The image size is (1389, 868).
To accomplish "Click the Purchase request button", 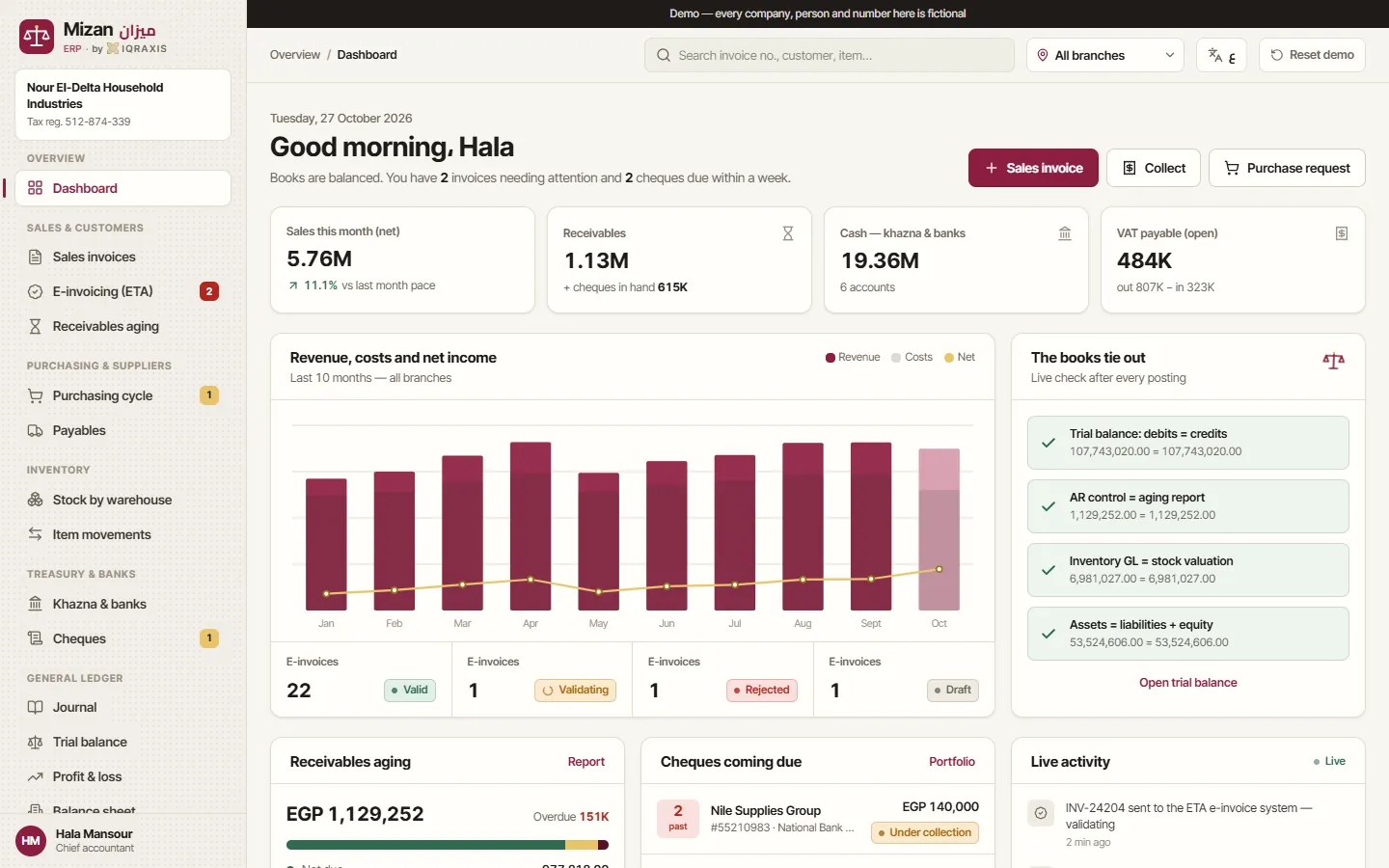I will click(1287, 168).
